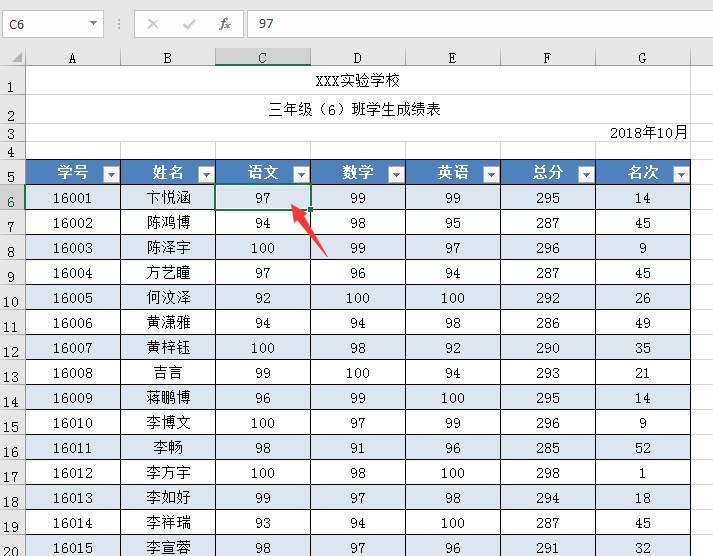Select the name cell 陈鸿博
The height and width of the screenshot is (556, 713).
click(x=168, y=223)
